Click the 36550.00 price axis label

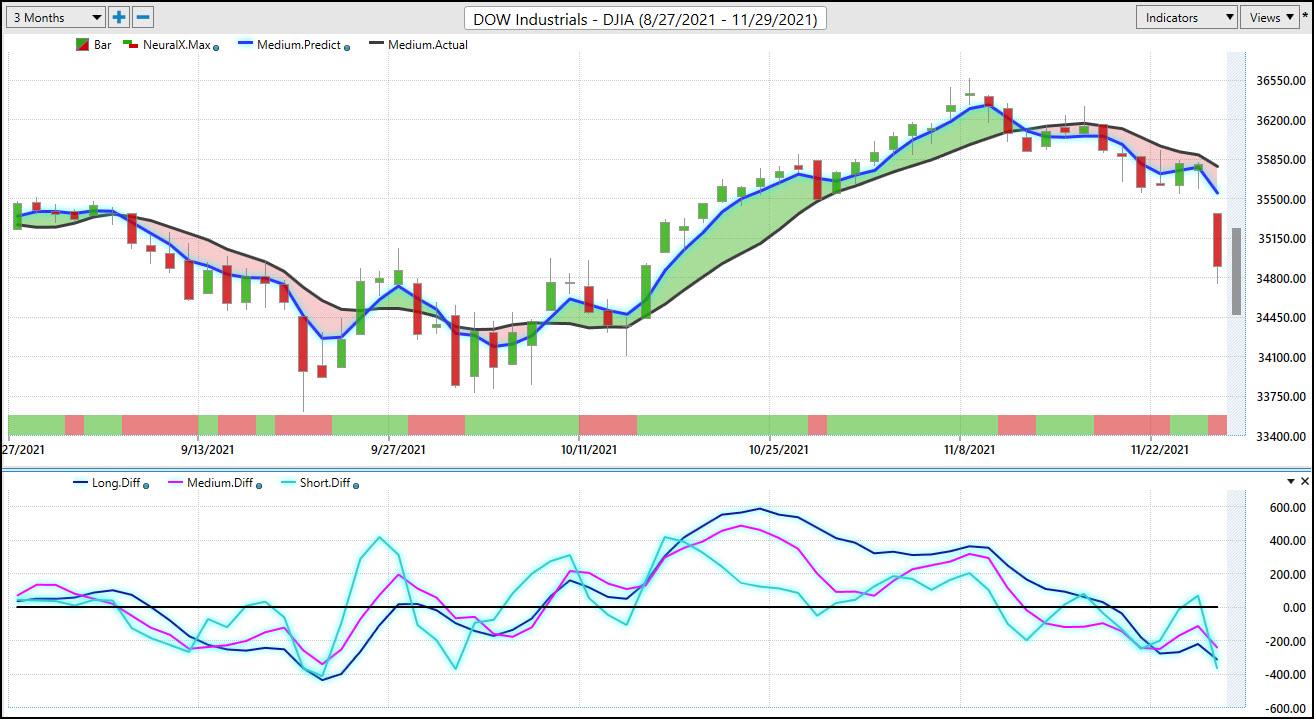click(1281, 80)
